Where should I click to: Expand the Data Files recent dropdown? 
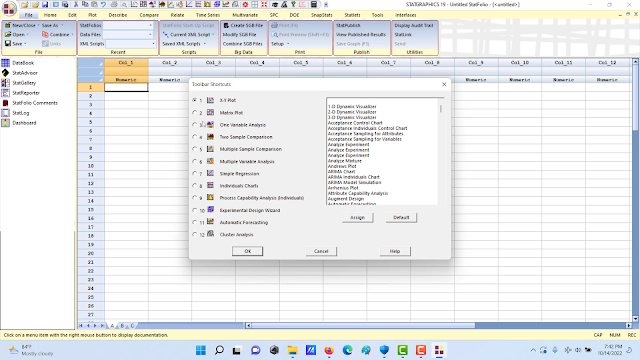tap(151, 35)
